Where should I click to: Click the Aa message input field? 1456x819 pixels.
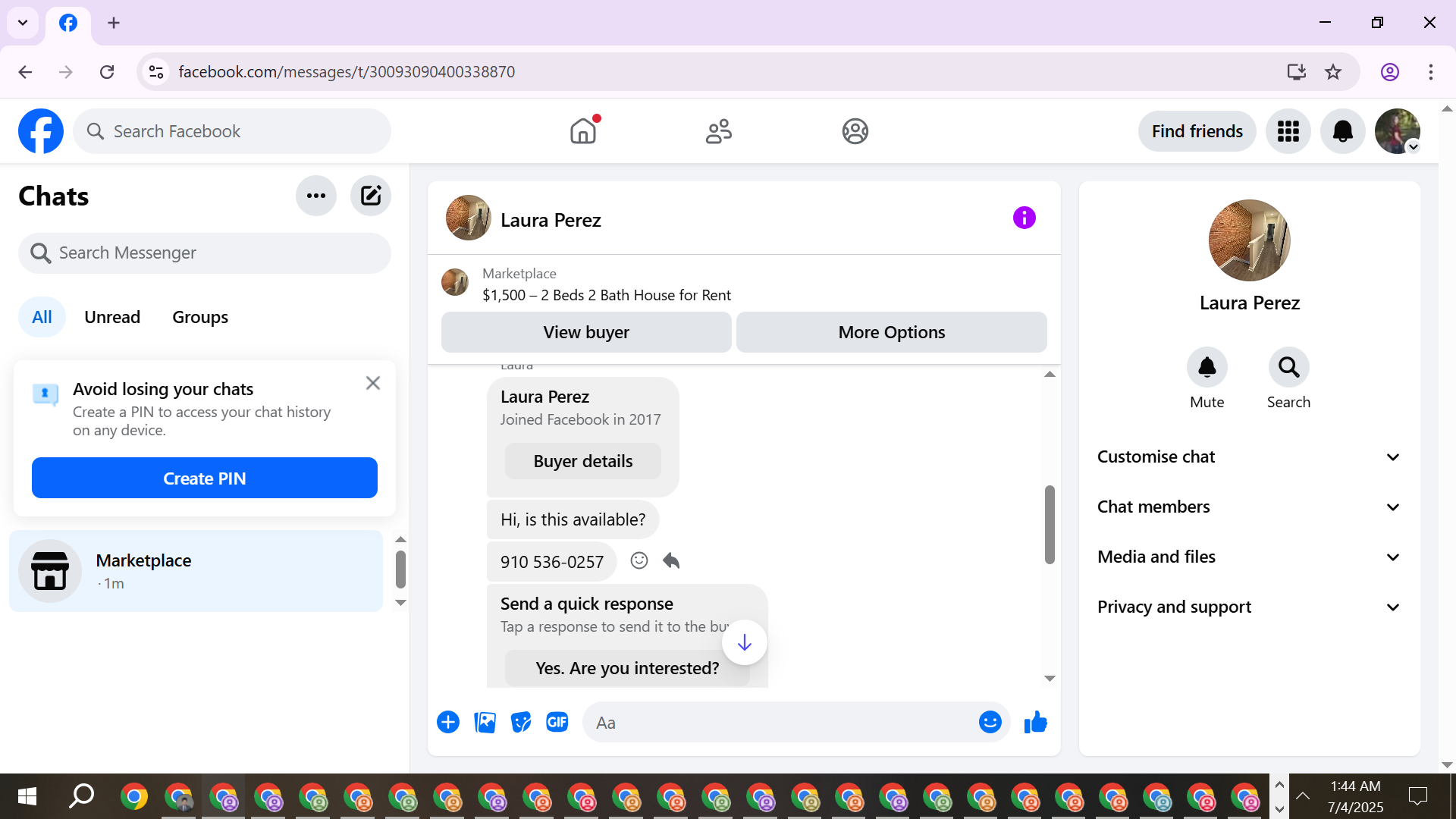pos(781,723)
